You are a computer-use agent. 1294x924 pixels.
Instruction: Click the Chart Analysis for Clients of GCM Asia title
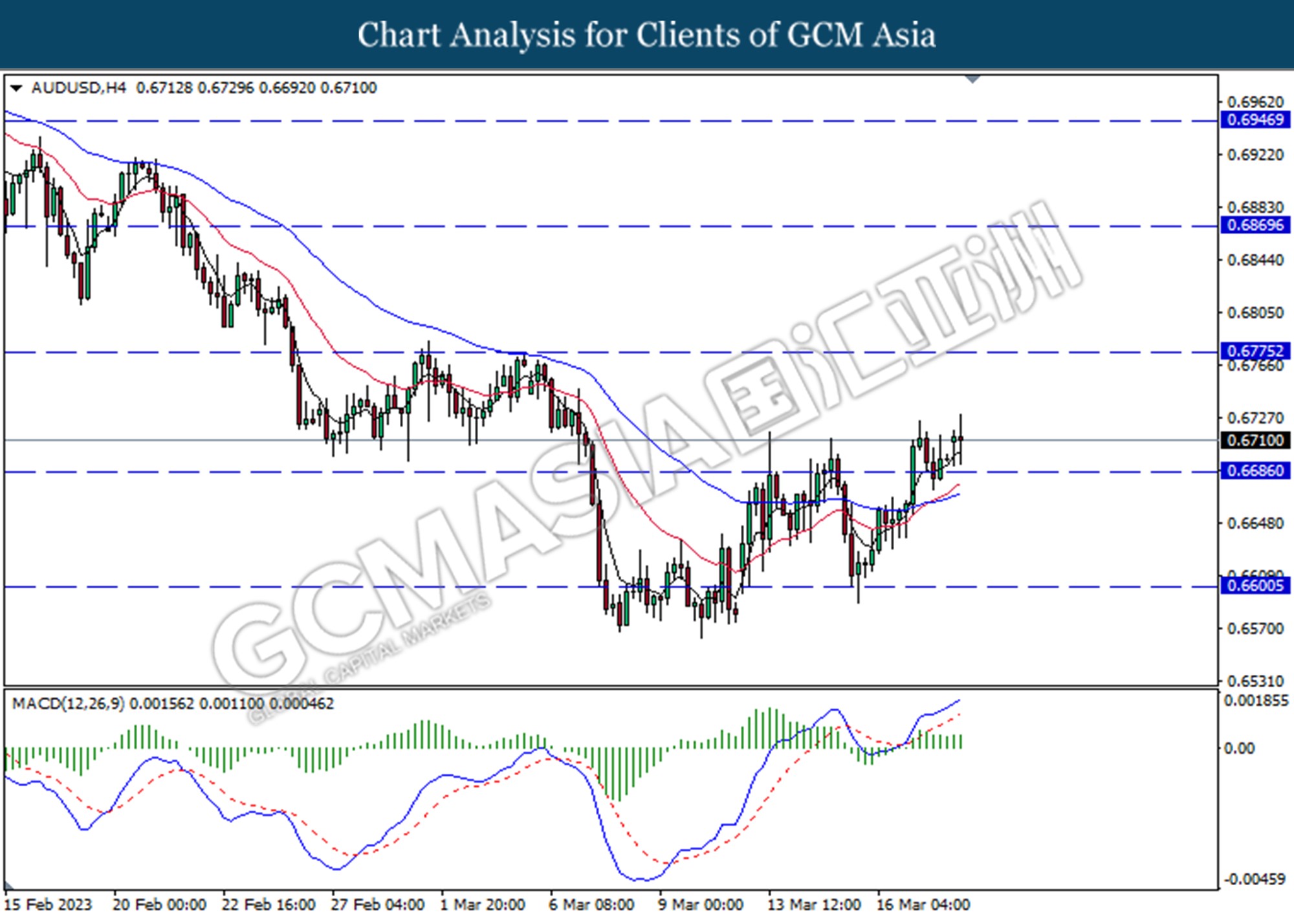tap(646, 34)
